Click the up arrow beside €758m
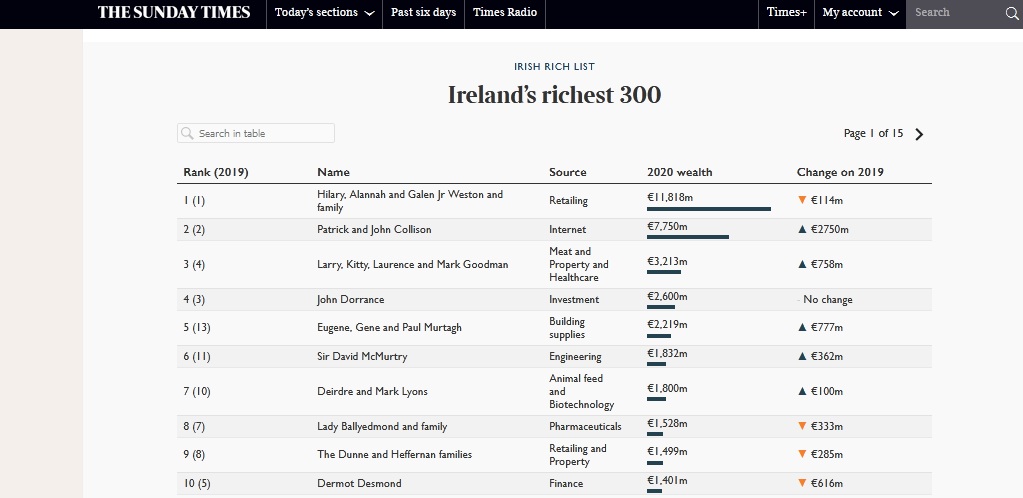Viewport: 1023px width, 498px height. click(802, 264)
